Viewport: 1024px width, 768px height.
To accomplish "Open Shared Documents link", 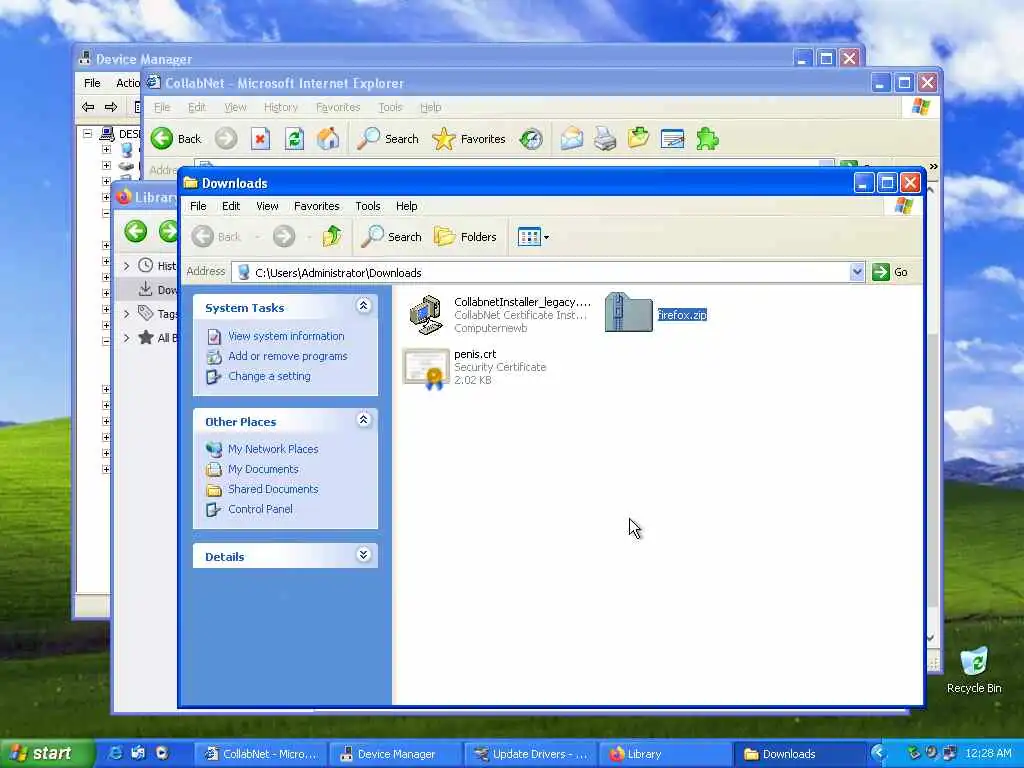I will 273,489.
